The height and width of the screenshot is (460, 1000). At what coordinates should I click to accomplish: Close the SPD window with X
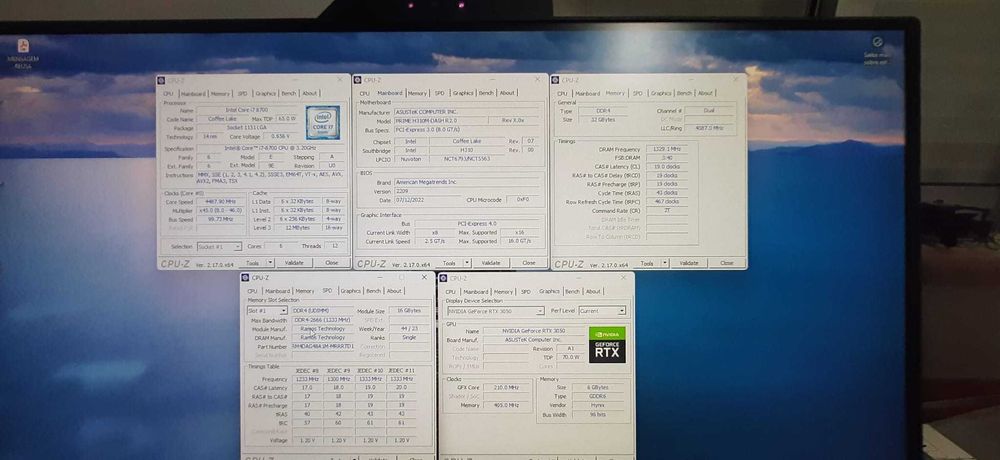pyautogui.click(x=424, y=278)
